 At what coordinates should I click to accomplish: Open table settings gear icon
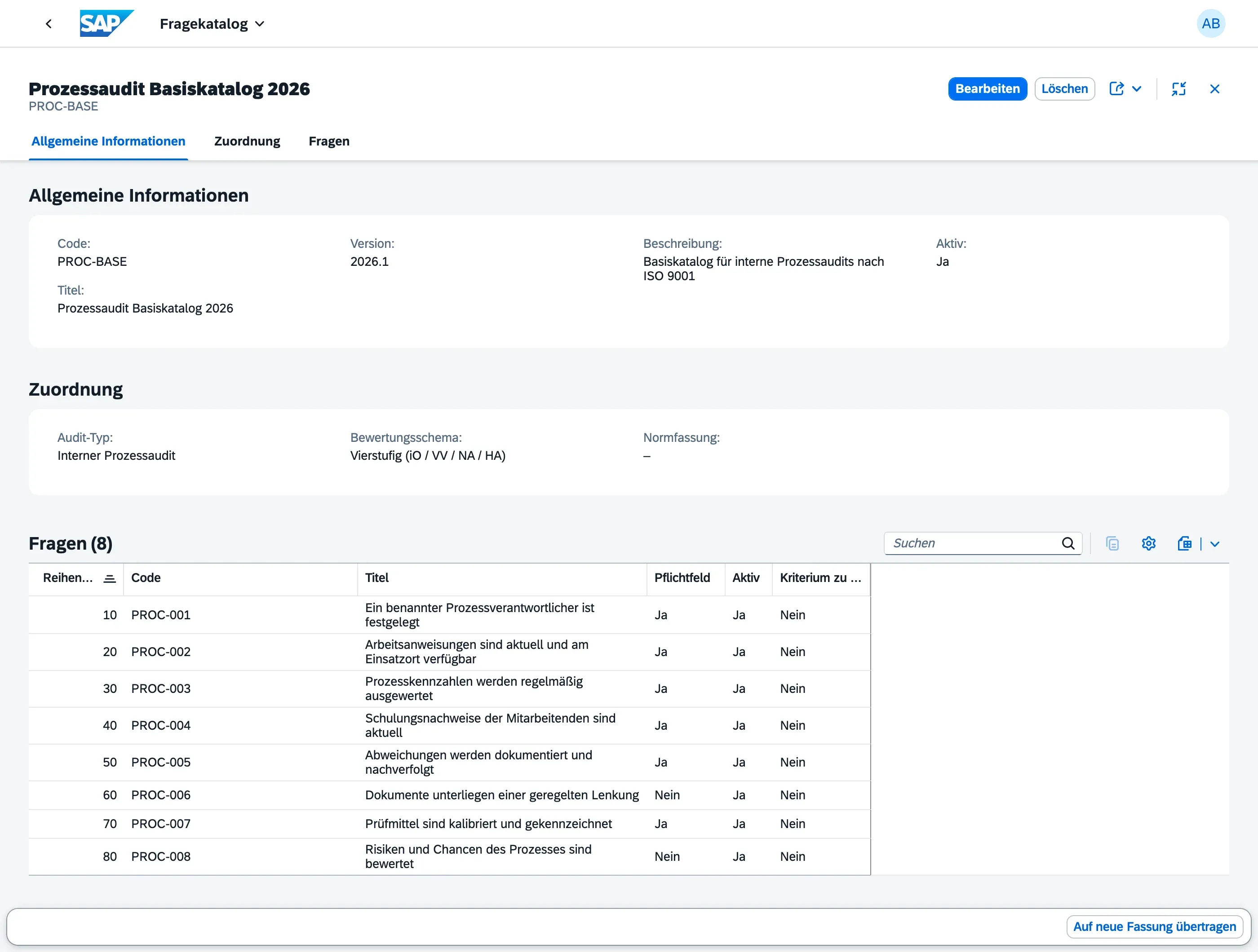pos(1148,543)
